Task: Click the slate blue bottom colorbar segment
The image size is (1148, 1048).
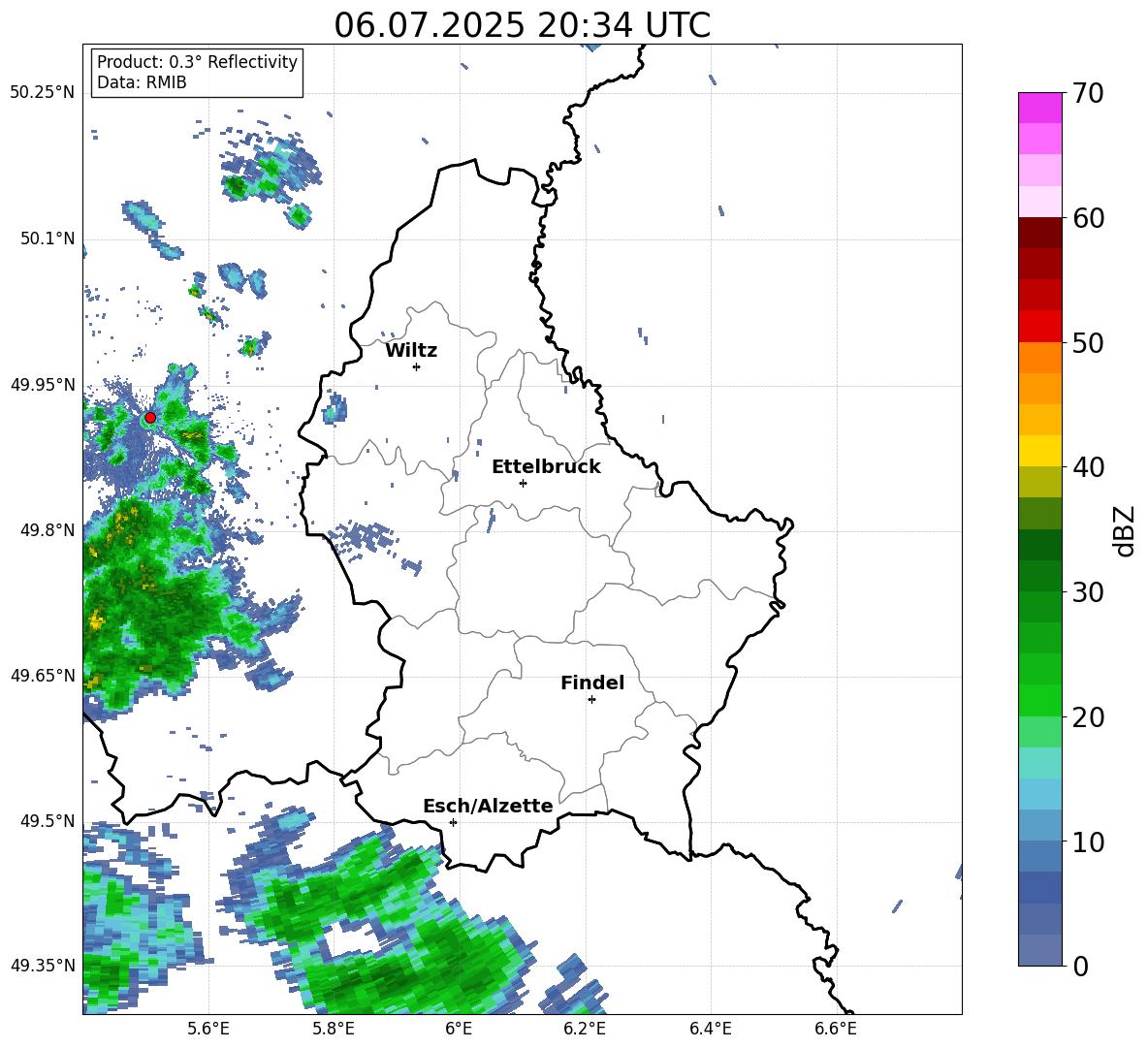Action: click(1039, 950)
